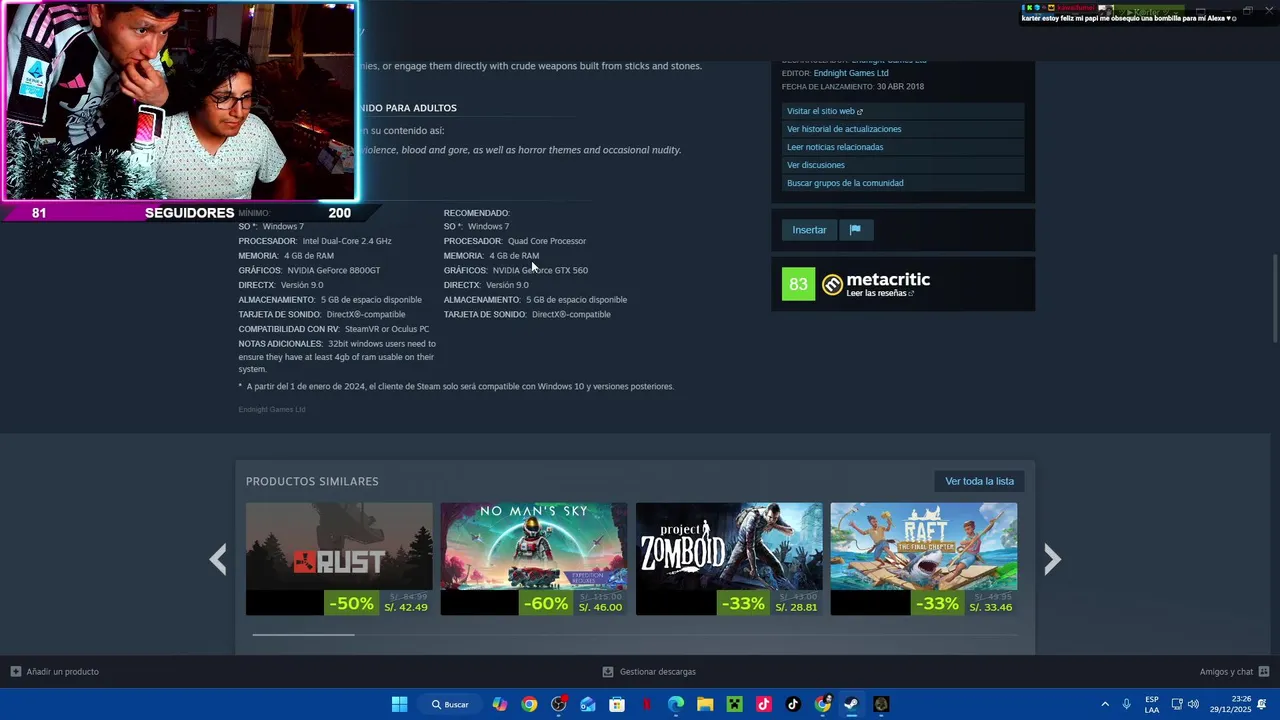Click the Amigos y chat friends icon
The image size is (1280, 720).
point(1264,672)
